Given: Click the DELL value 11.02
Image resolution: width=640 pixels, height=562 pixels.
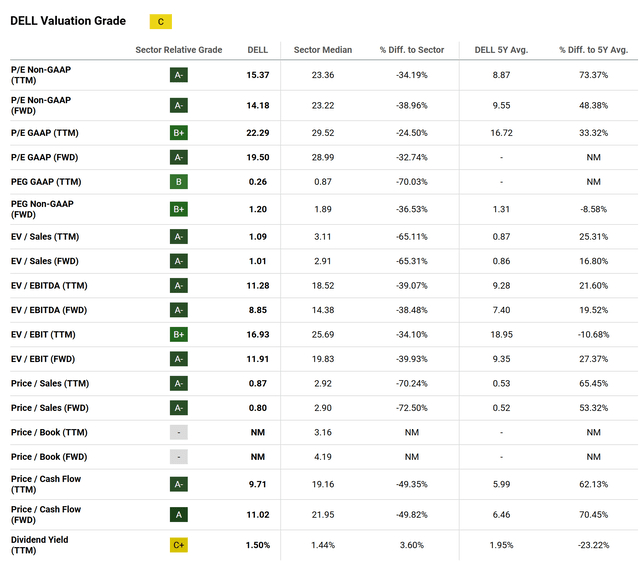Looking at the screenshot, I should coord(258,515).
